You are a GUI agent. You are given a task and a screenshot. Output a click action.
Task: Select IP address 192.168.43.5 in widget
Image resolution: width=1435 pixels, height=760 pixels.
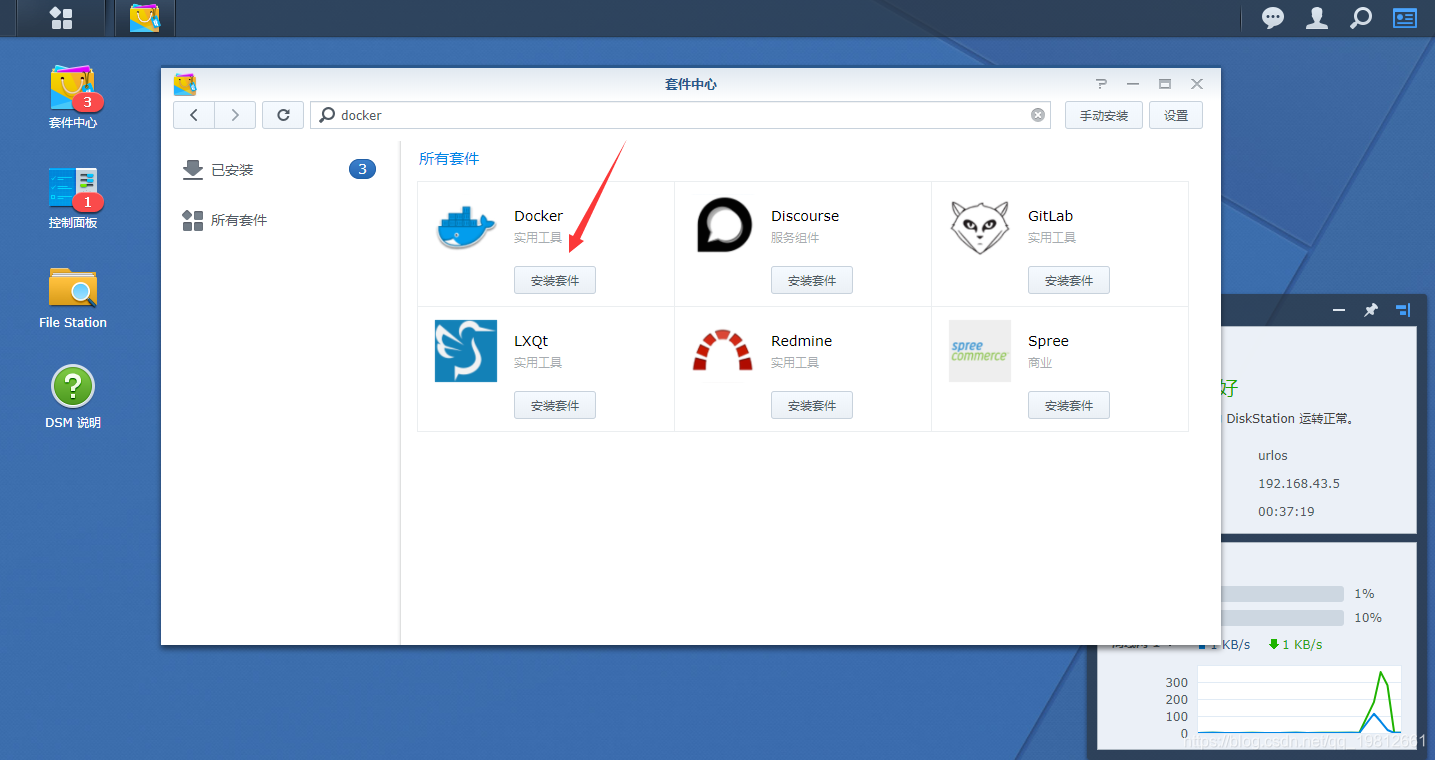(x=1299, y=483)
